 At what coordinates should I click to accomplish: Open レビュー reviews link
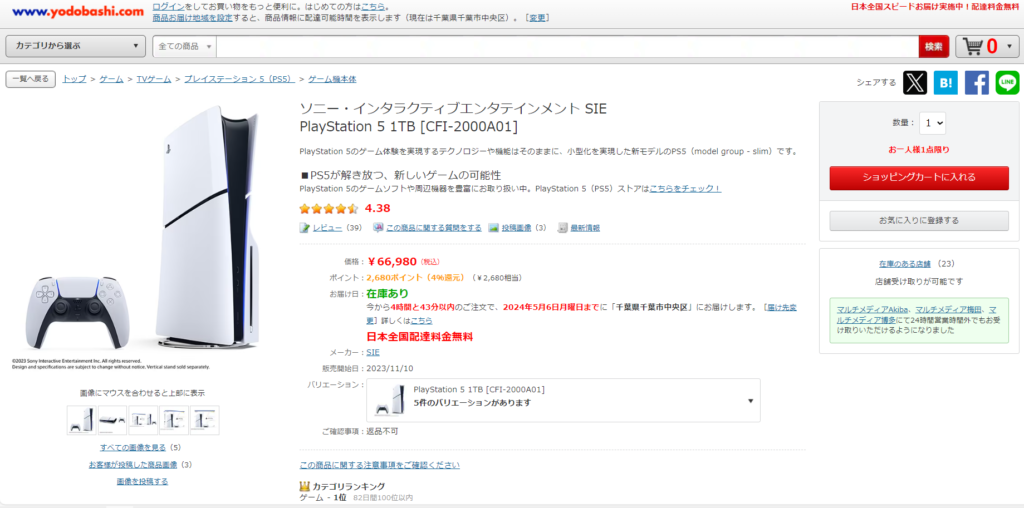(327, 228)
